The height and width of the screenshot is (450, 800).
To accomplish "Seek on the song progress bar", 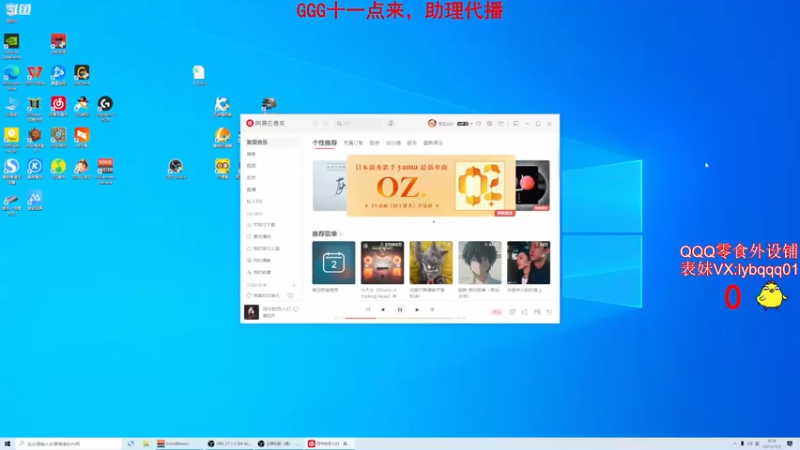I will pos(399,318).
